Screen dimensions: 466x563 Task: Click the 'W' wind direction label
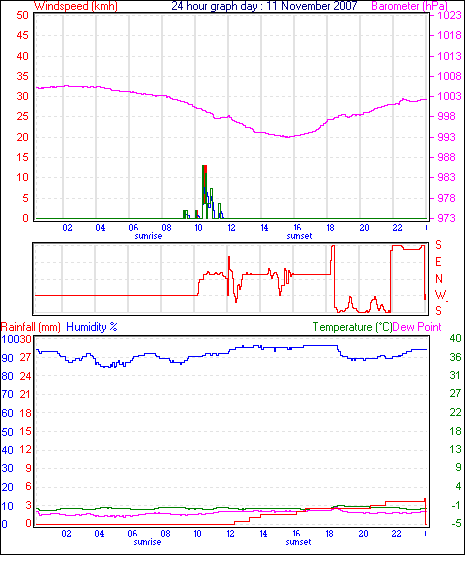pos(441,296)
